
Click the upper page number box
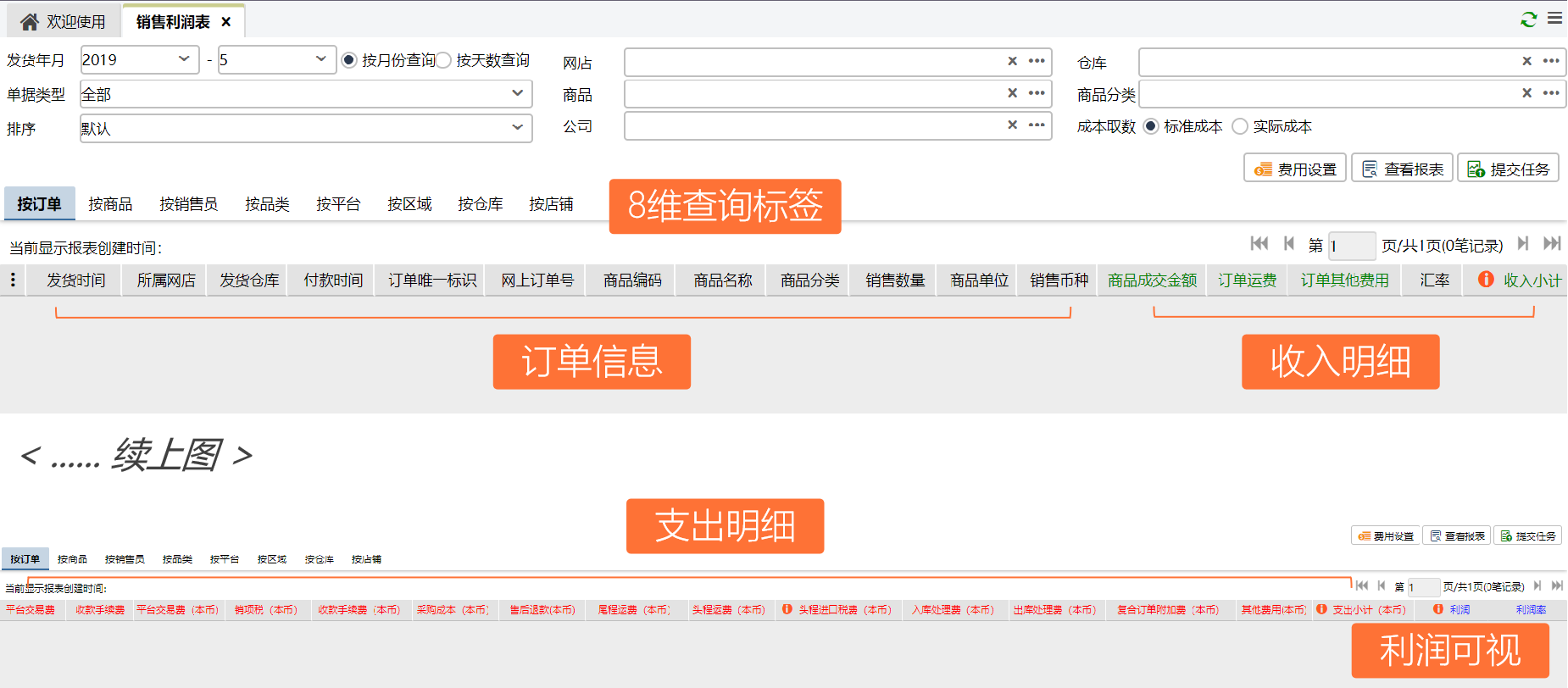(x=1352, y=246)
